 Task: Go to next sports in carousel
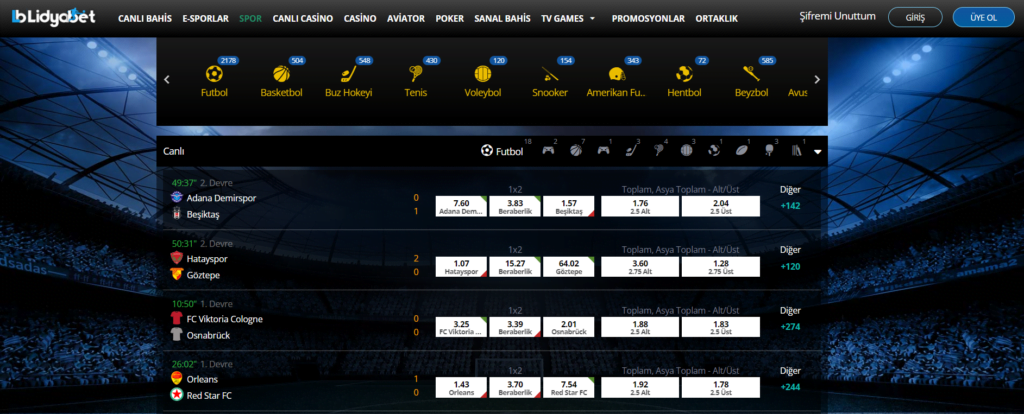tap(817, 80)
